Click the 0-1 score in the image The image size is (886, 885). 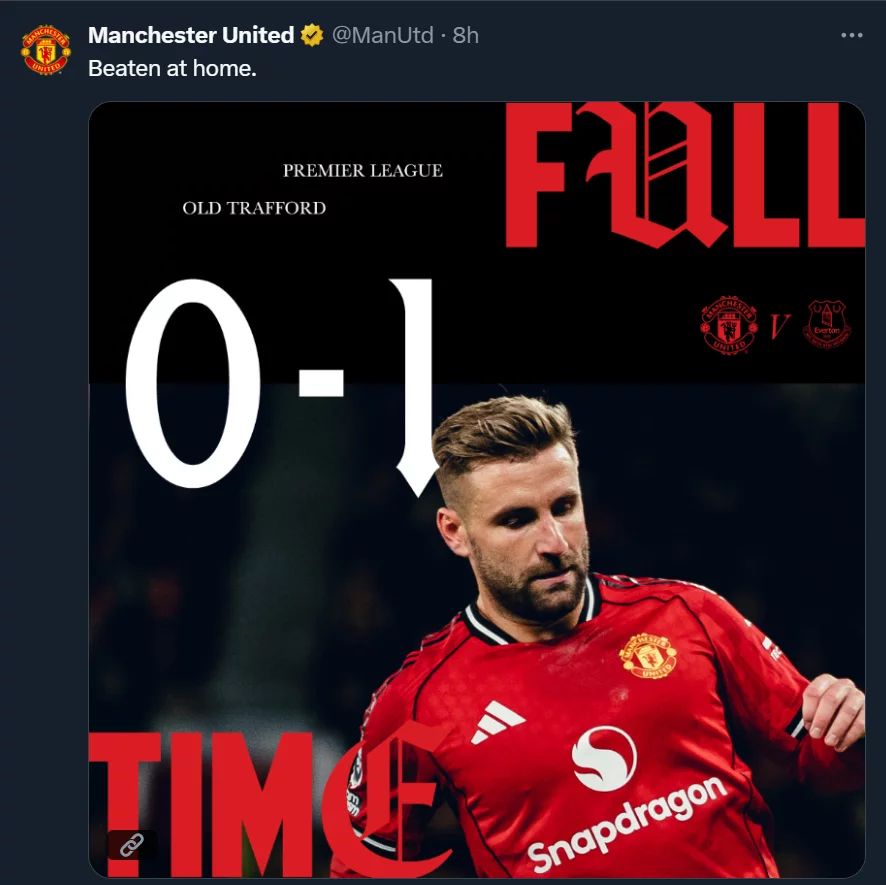pyautogui.click(x=282, y=385)
